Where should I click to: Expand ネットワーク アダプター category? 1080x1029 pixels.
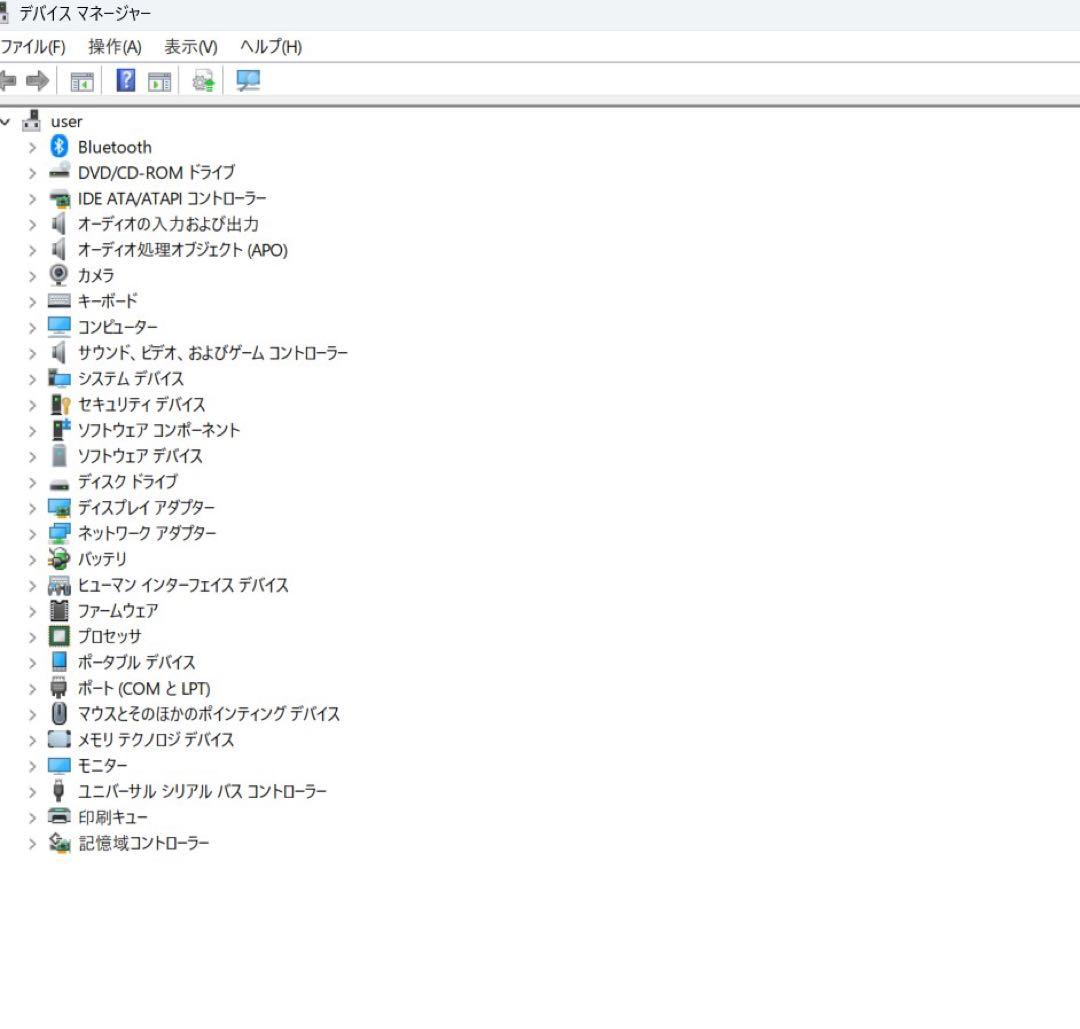pyautogui.click(x=31, y=533)
